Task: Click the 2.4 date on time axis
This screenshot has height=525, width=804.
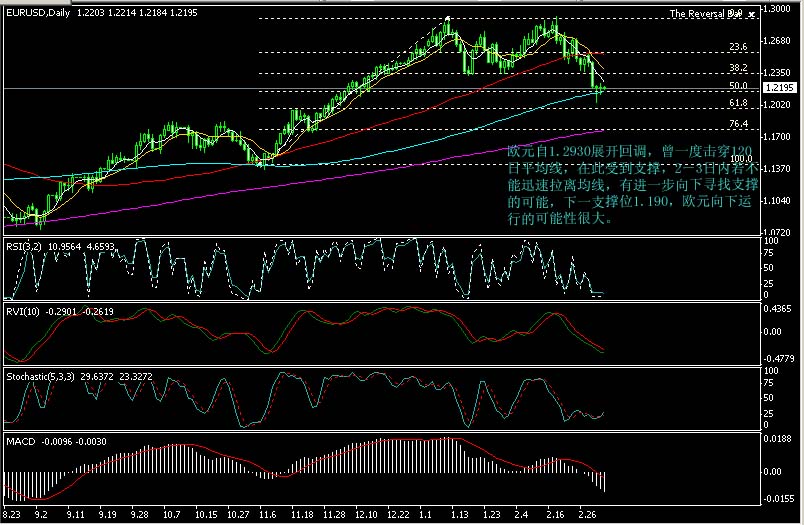Action: pyautogui.click(x=521, y=514)
